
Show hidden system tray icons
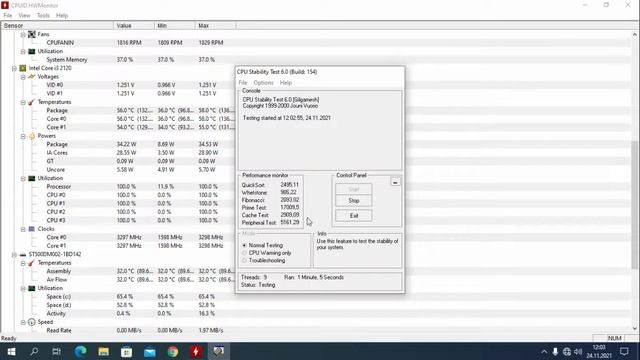(x=544, y=351)
